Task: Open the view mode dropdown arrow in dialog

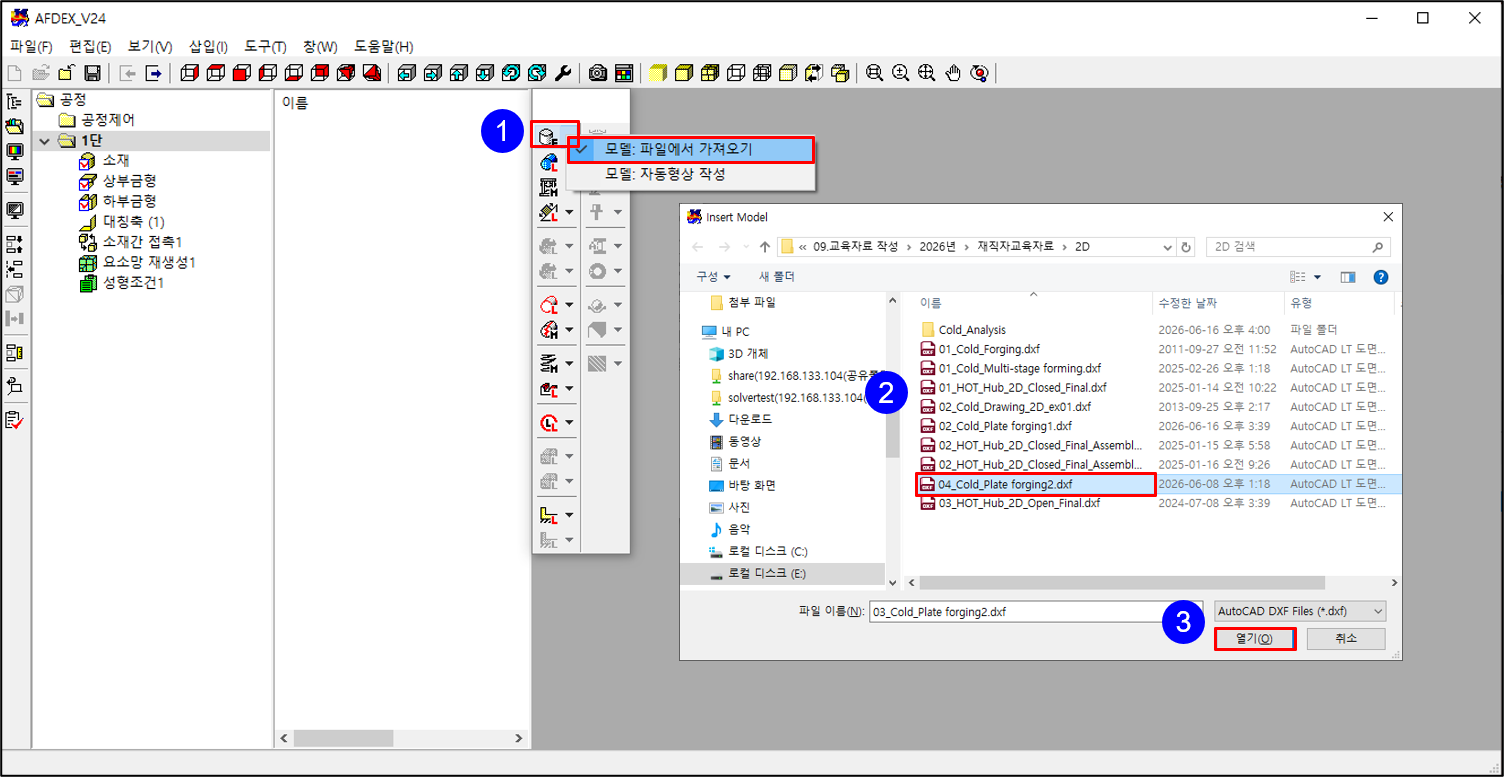Action: click(1318, 277)
